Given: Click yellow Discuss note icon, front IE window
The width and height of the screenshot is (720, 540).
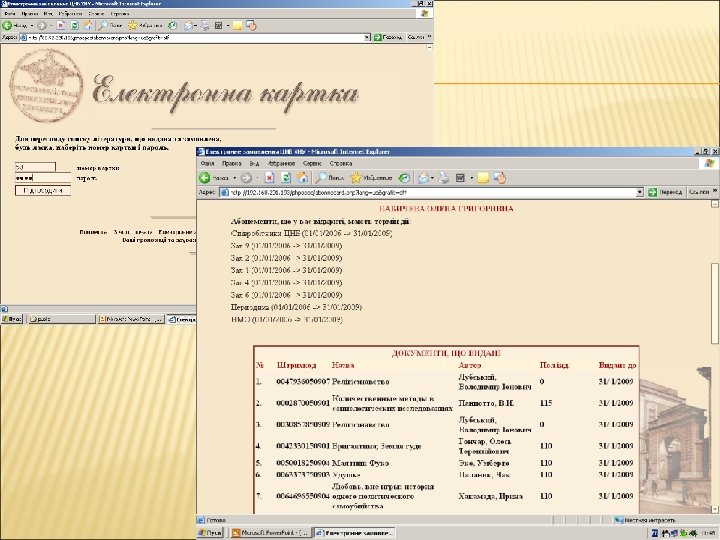Looking at the screenshot, I should [483, 178].
